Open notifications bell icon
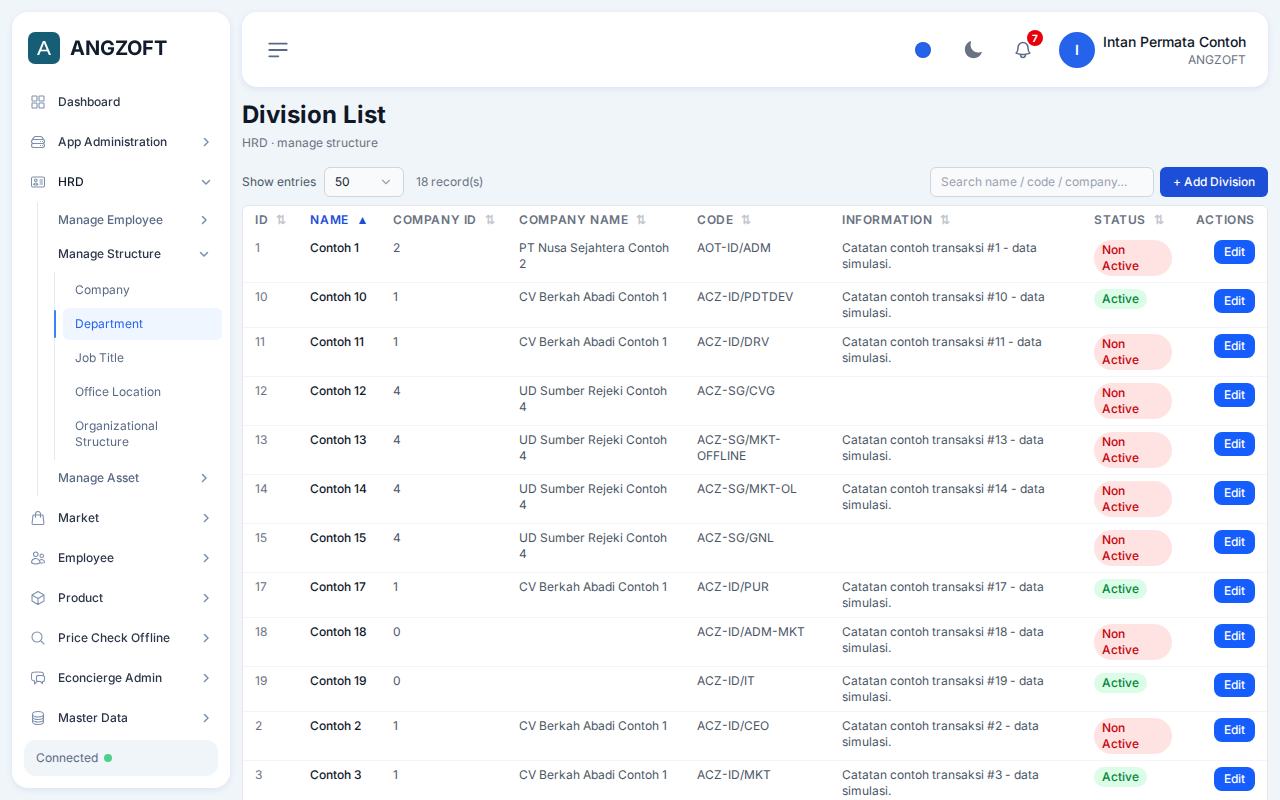 click(1023, 50)
